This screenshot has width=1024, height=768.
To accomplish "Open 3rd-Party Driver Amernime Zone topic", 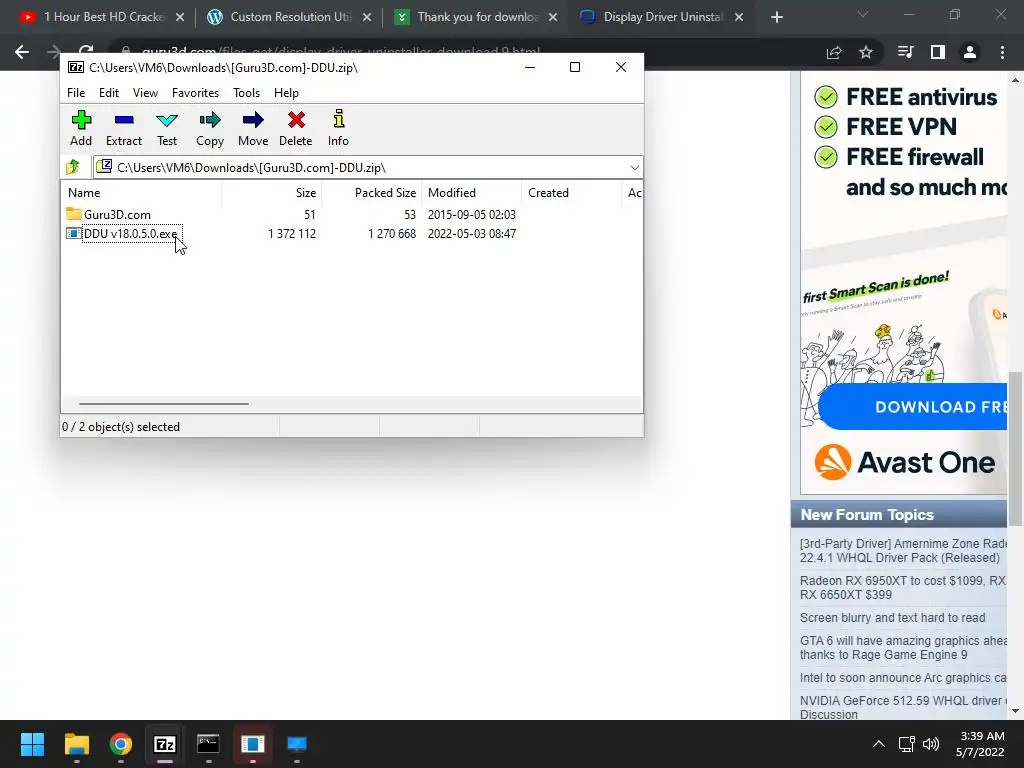I will point(903,551).
